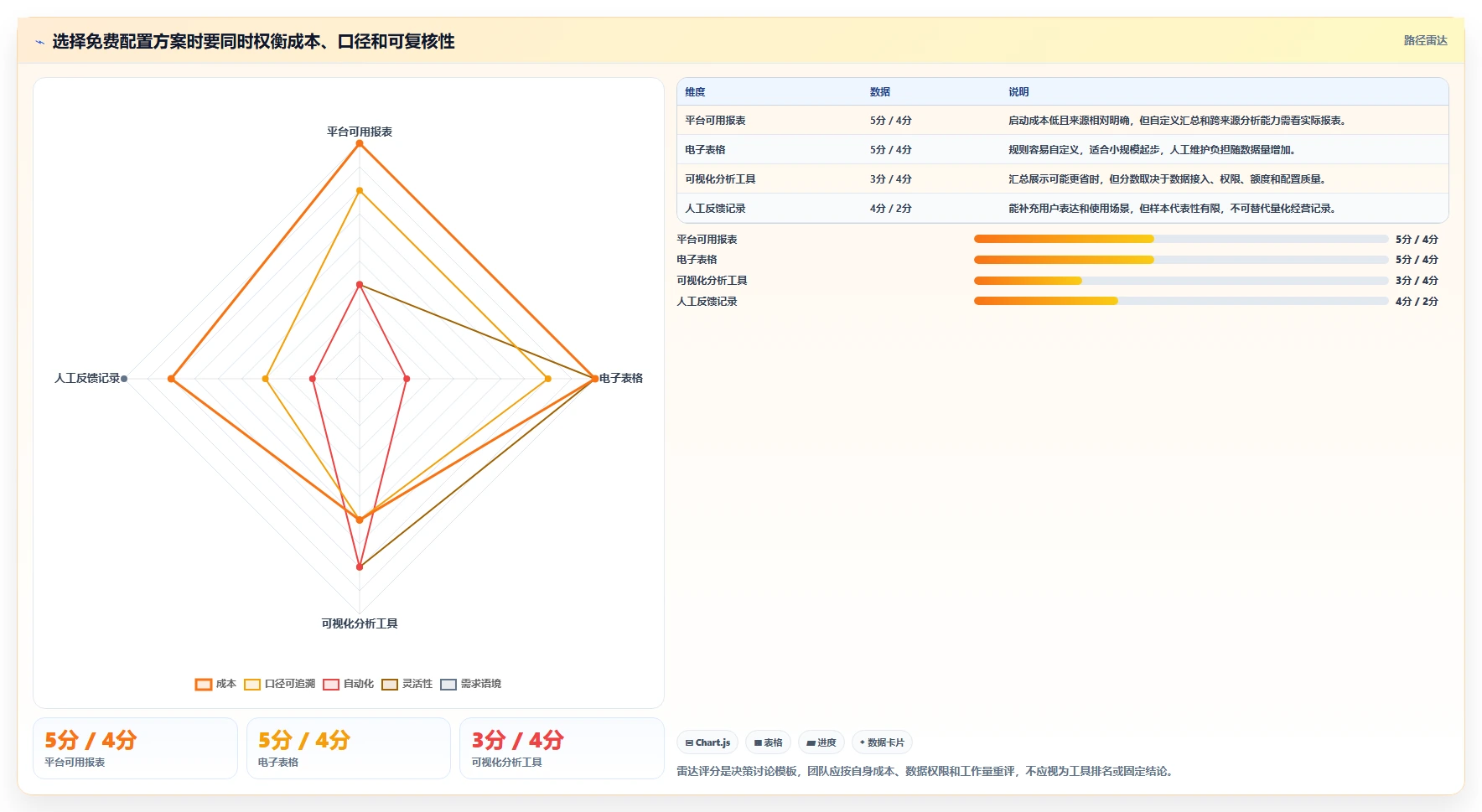The height and width of the screenshot is (812, 1482).
Task: Click the orange data point on the 人工反馈记录 axis
Action: [x=172, y=379]
